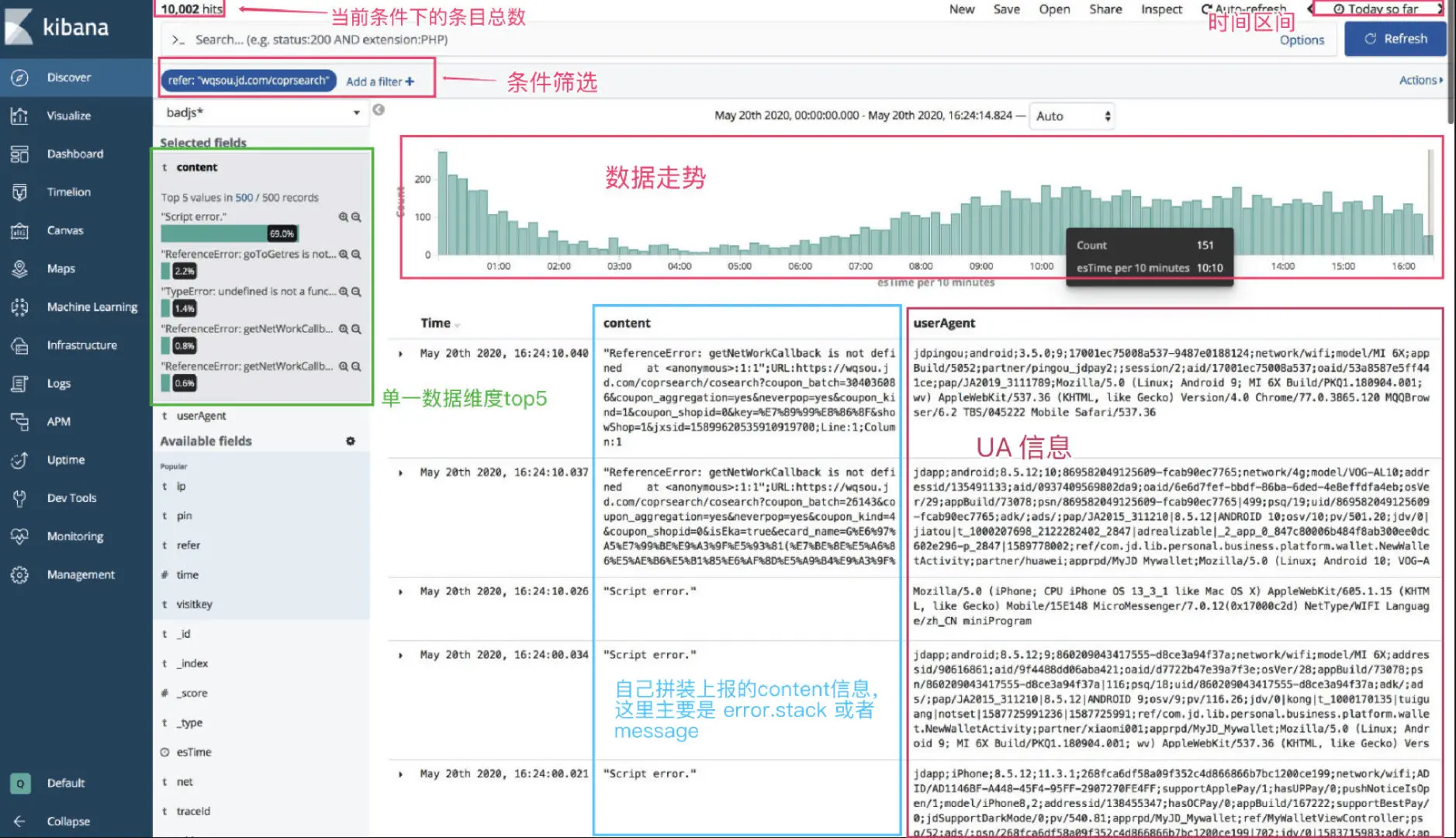Open the Infrastructure icon

click(20, 345)
